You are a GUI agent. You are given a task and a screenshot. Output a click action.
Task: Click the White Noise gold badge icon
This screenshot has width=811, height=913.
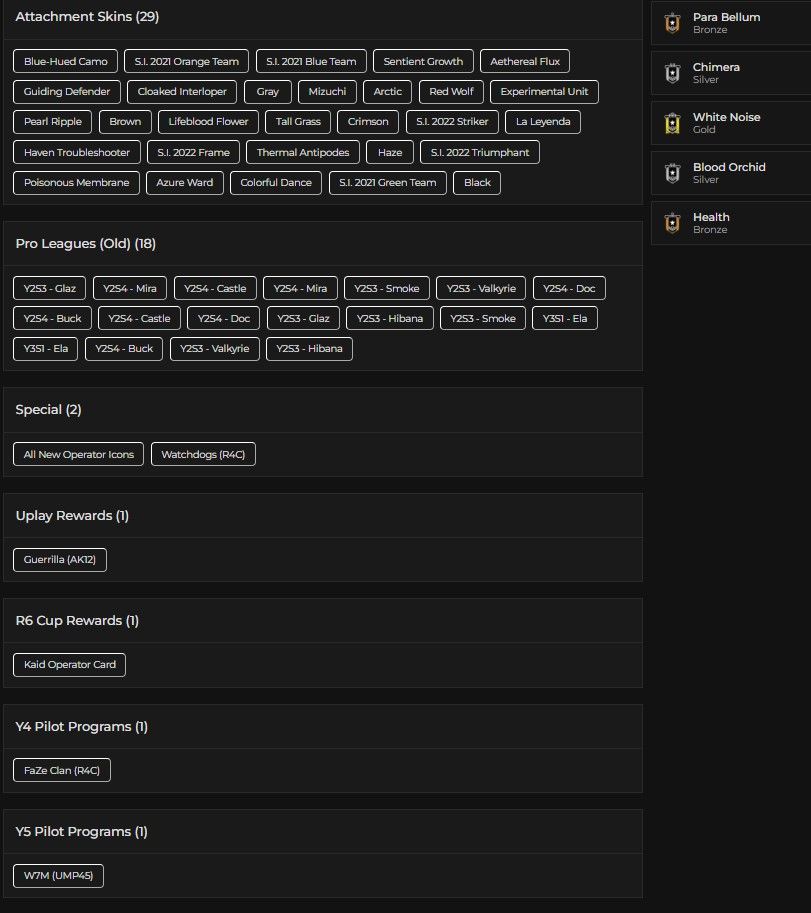(x=672, y=123)
